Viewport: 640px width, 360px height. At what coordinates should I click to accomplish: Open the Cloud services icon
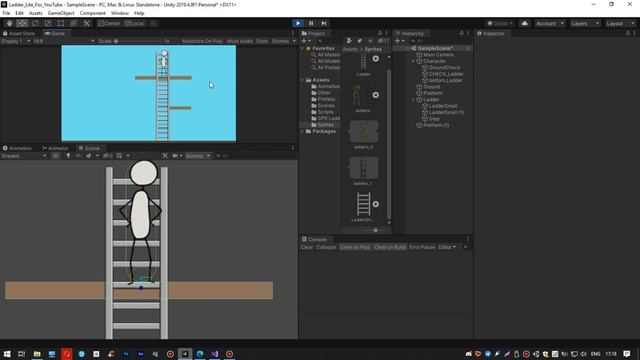pos(524,23)
